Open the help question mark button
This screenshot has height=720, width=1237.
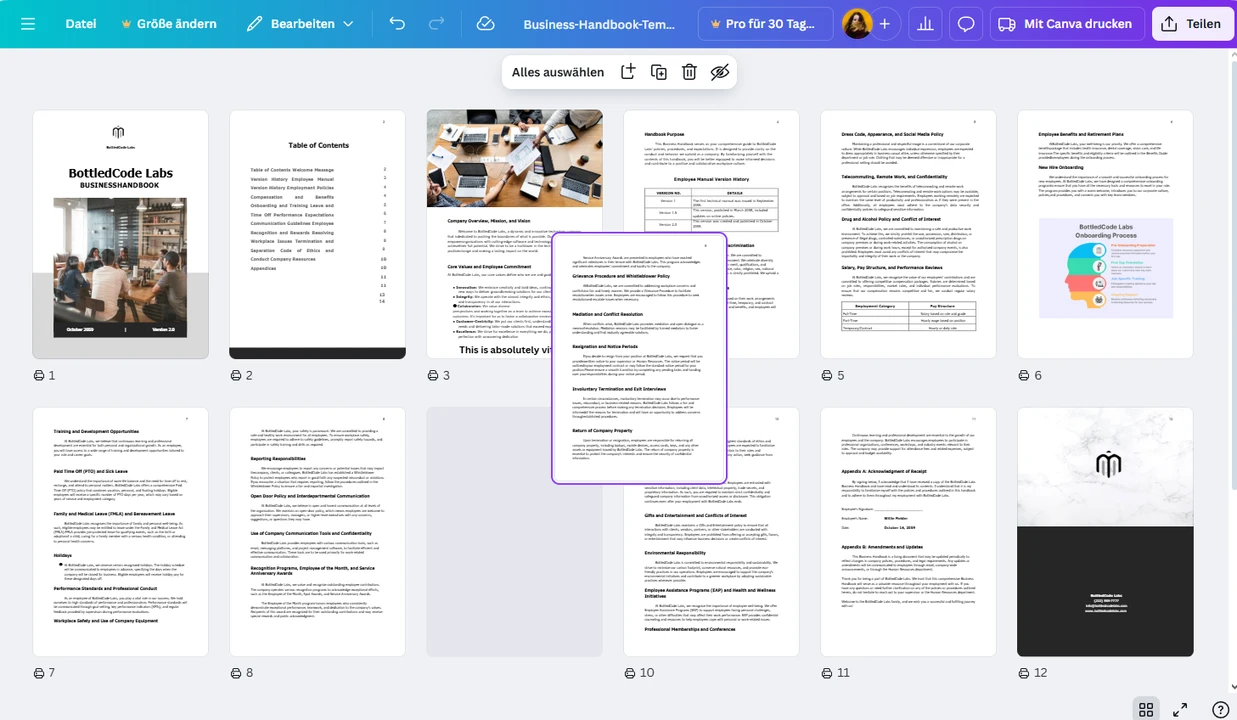(1220, 709)
